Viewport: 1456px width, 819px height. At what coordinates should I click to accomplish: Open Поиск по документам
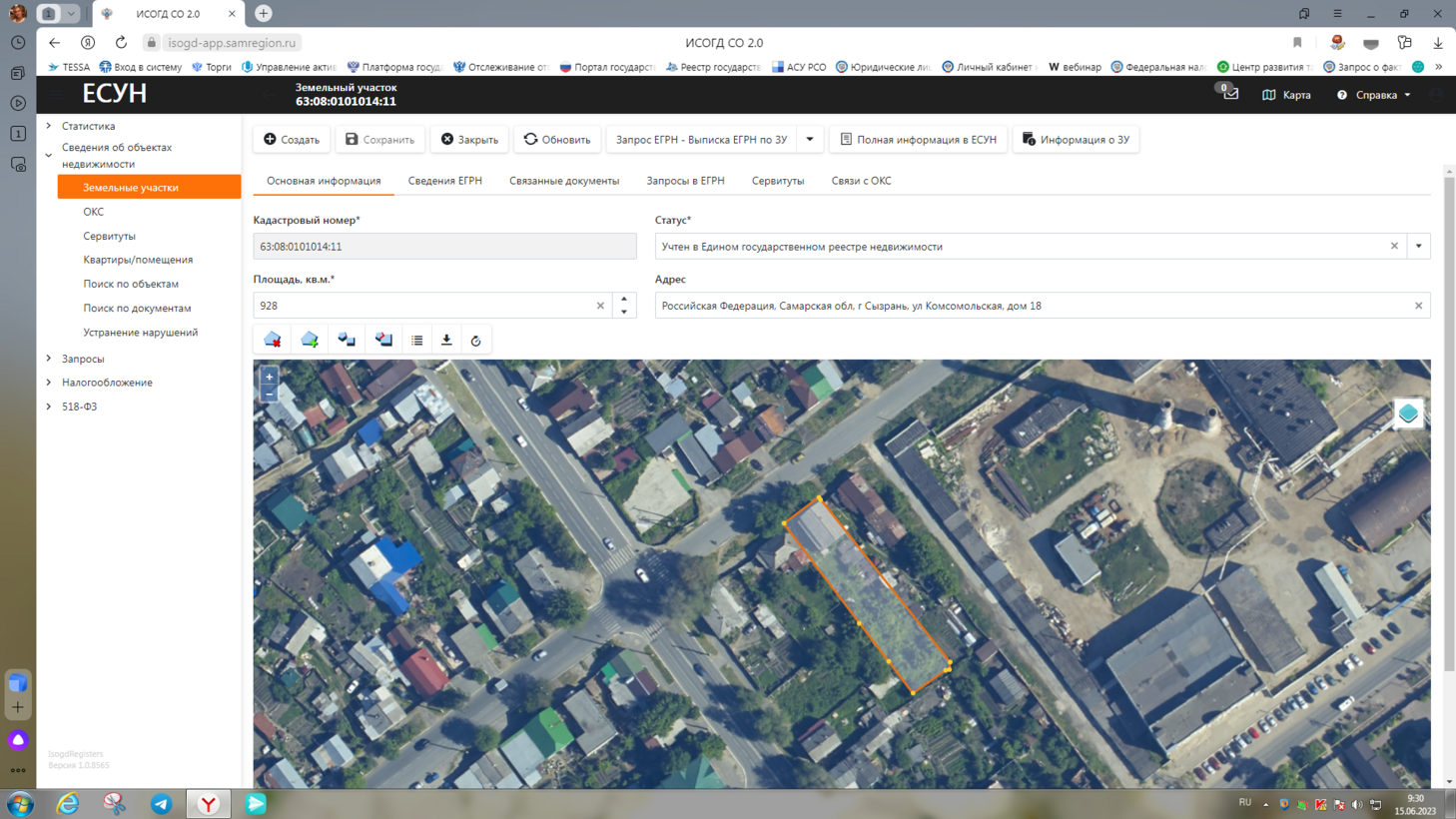[x=137, y=308]
